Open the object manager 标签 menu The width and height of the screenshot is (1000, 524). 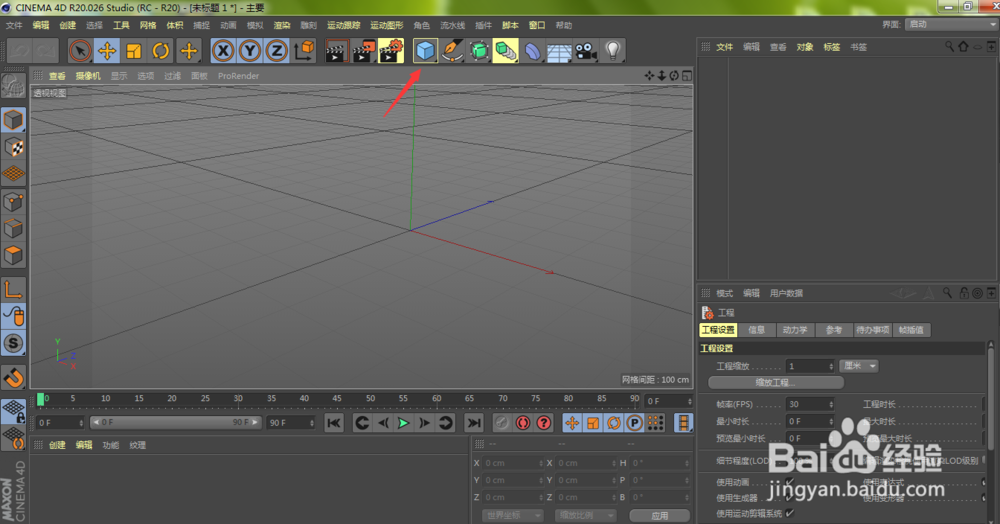(x=832, y=47)
